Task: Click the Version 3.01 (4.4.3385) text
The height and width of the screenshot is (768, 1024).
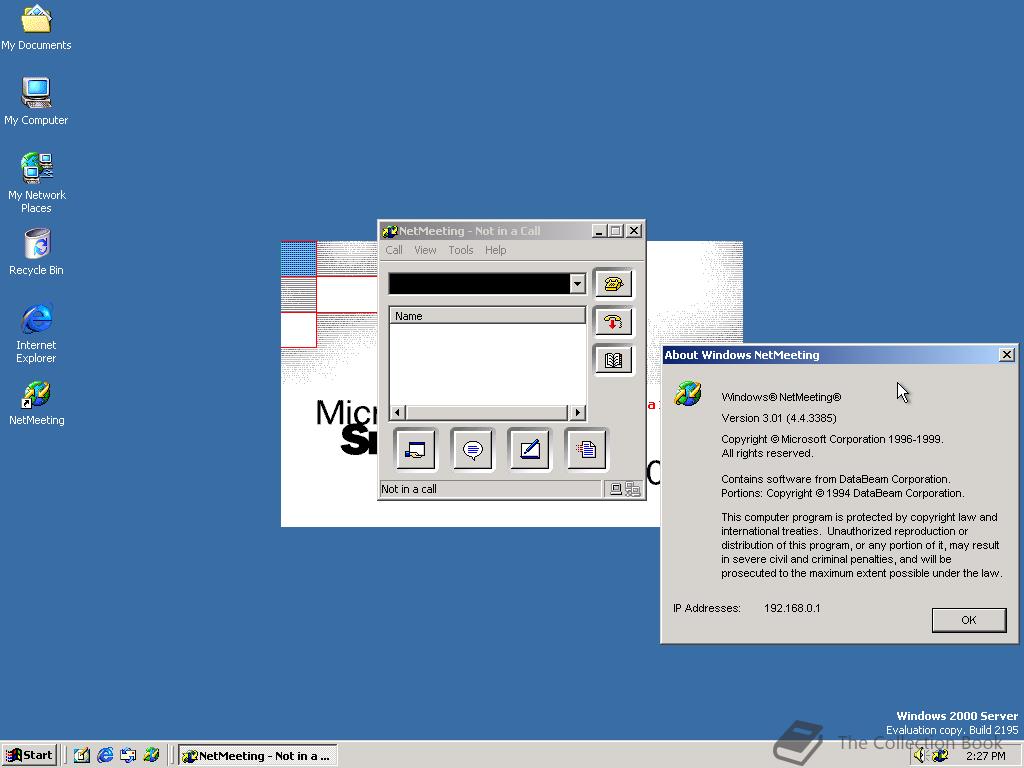Action: click(x=778, y=418)
